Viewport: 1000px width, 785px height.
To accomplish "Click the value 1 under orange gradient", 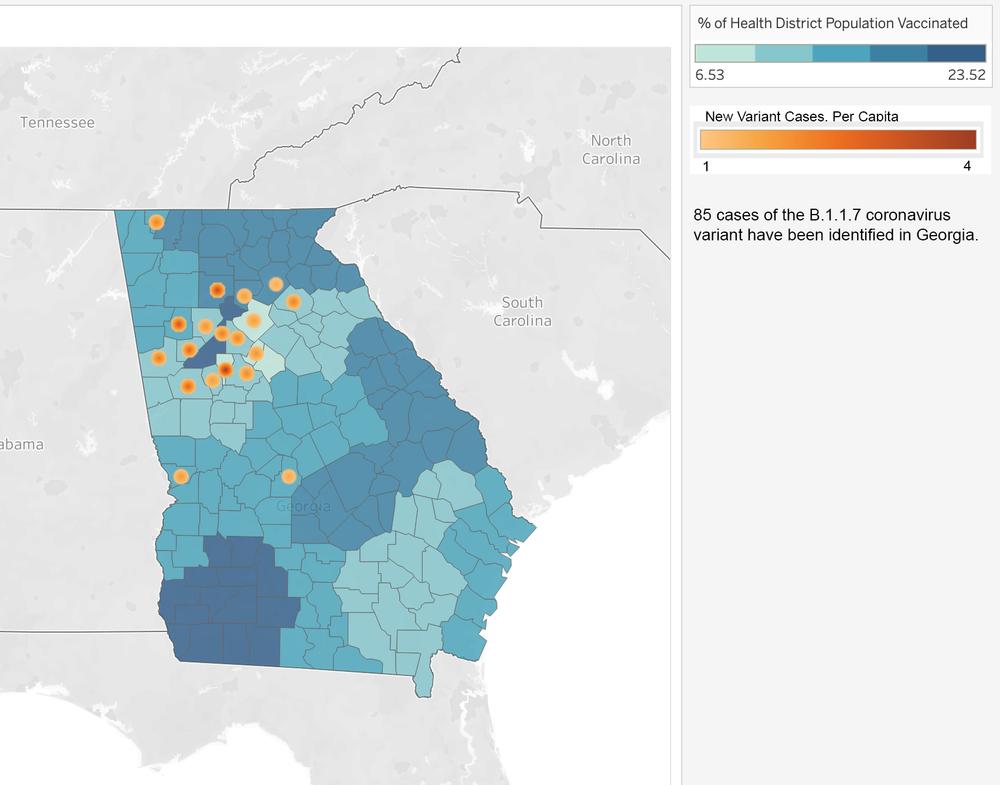I will [706, 166].
